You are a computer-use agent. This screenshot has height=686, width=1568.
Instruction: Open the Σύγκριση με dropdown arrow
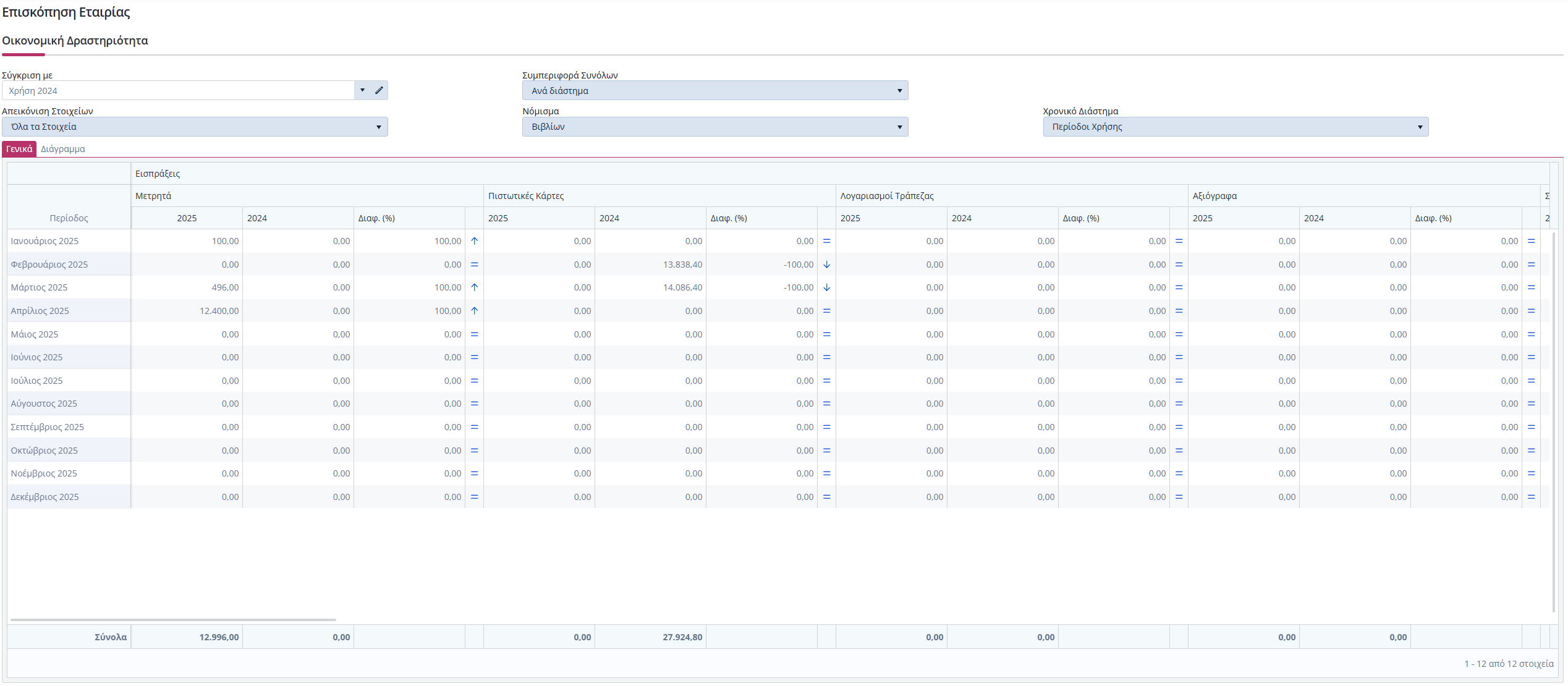click(x=362, y=90)
